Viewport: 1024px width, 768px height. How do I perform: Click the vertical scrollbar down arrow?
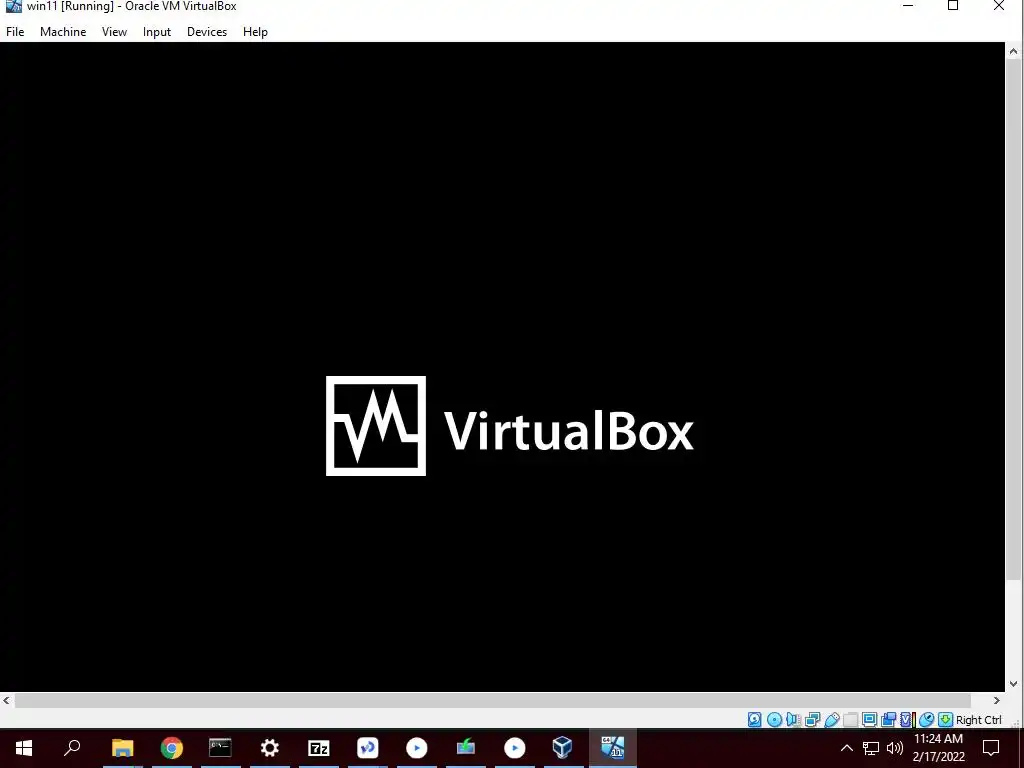click(1014, 684)
